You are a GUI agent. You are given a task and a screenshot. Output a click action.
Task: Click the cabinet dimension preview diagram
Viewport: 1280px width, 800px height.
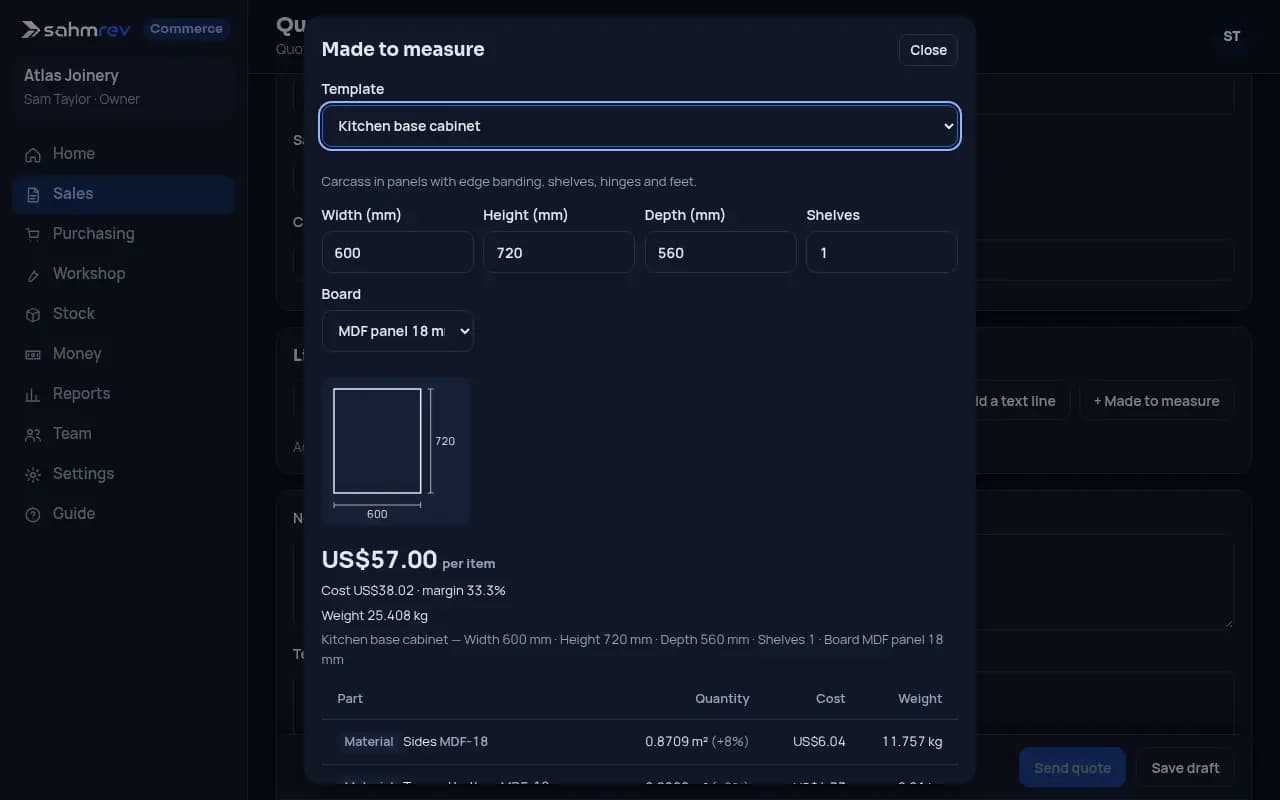click(396, 451)
